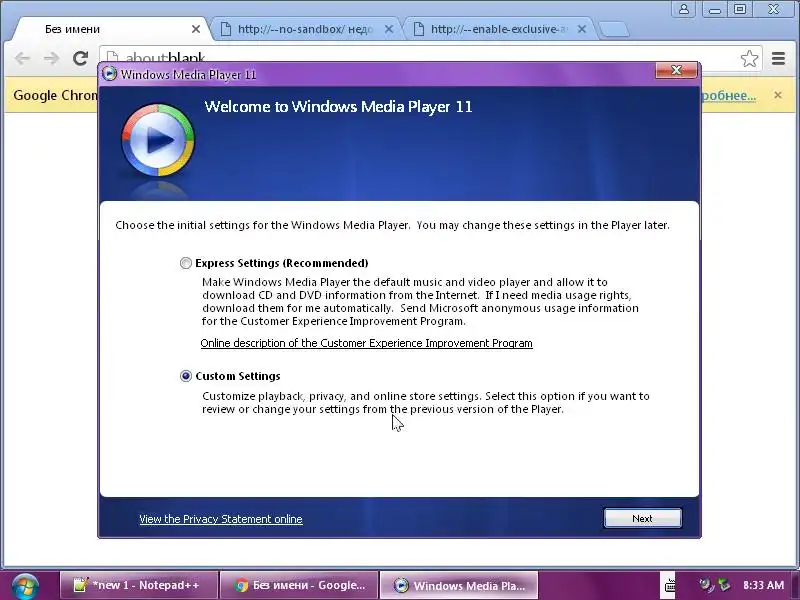Image resolution: width=800 pixels, height=600 pixels.
Task: Click the Next button in the setup dialog
Action: tap(642, 518)
